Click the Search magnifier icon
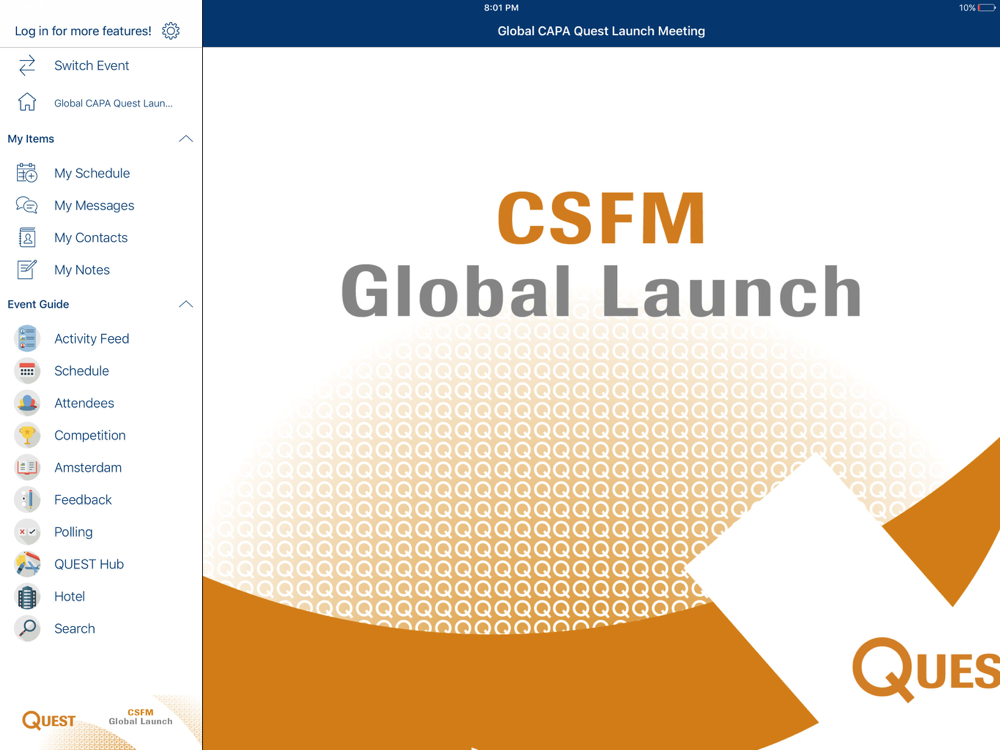 click(x=27, y=628)
